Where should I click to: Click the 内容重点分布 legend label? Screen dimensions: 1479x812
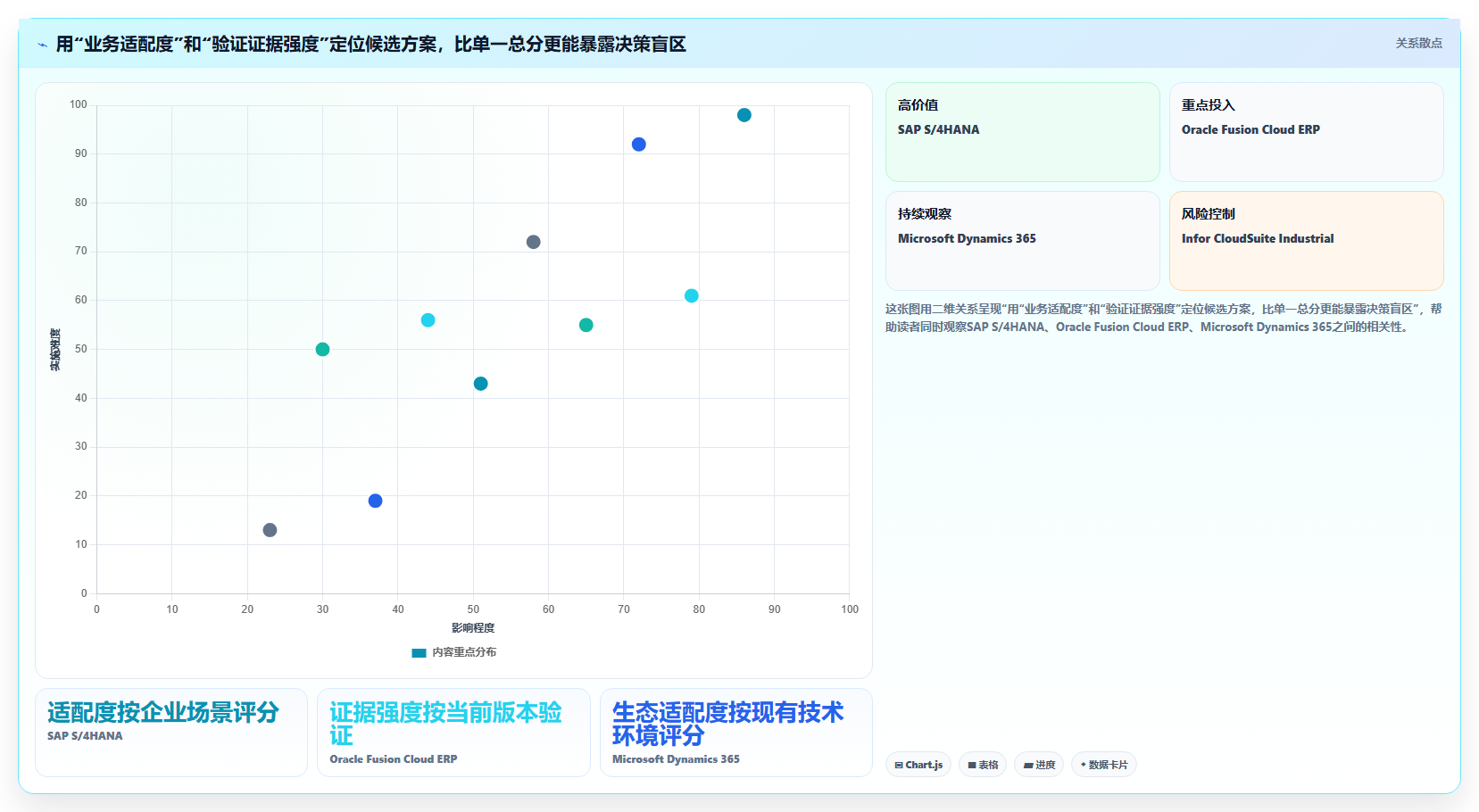coord(464,652)
